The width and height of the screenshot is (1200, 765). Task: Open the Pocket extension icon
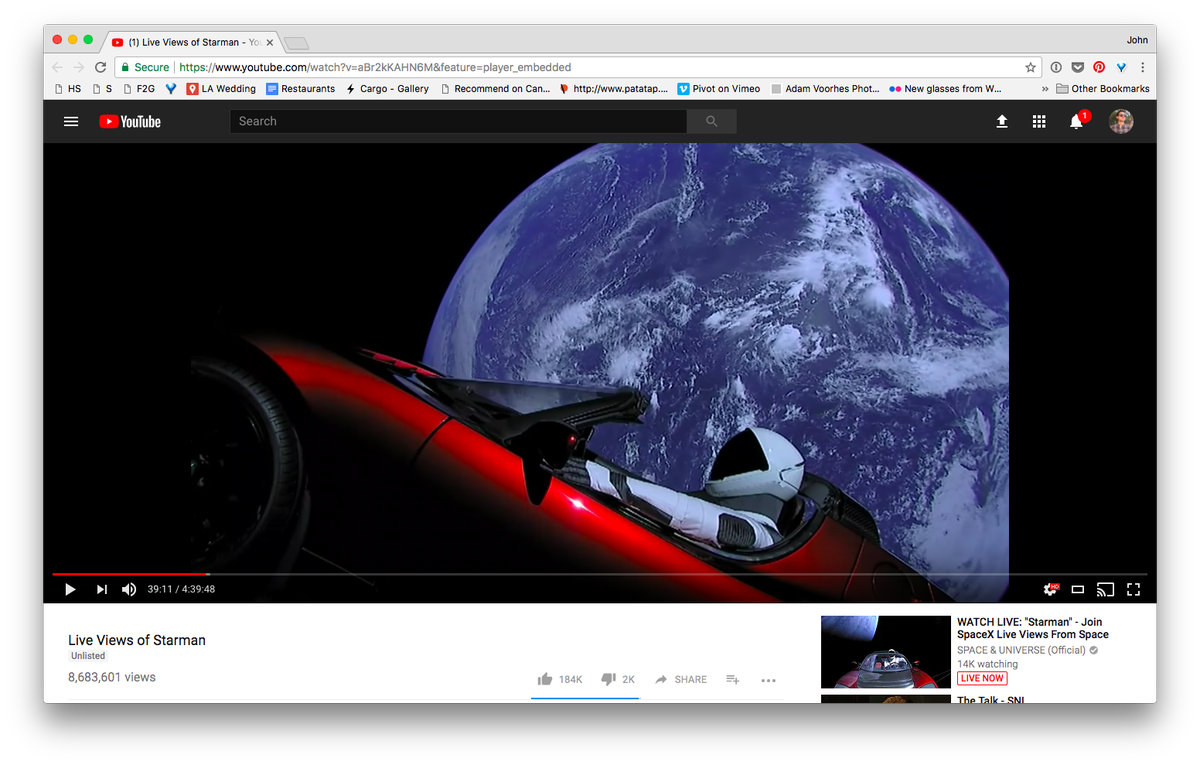click(x=1077, y=67)
